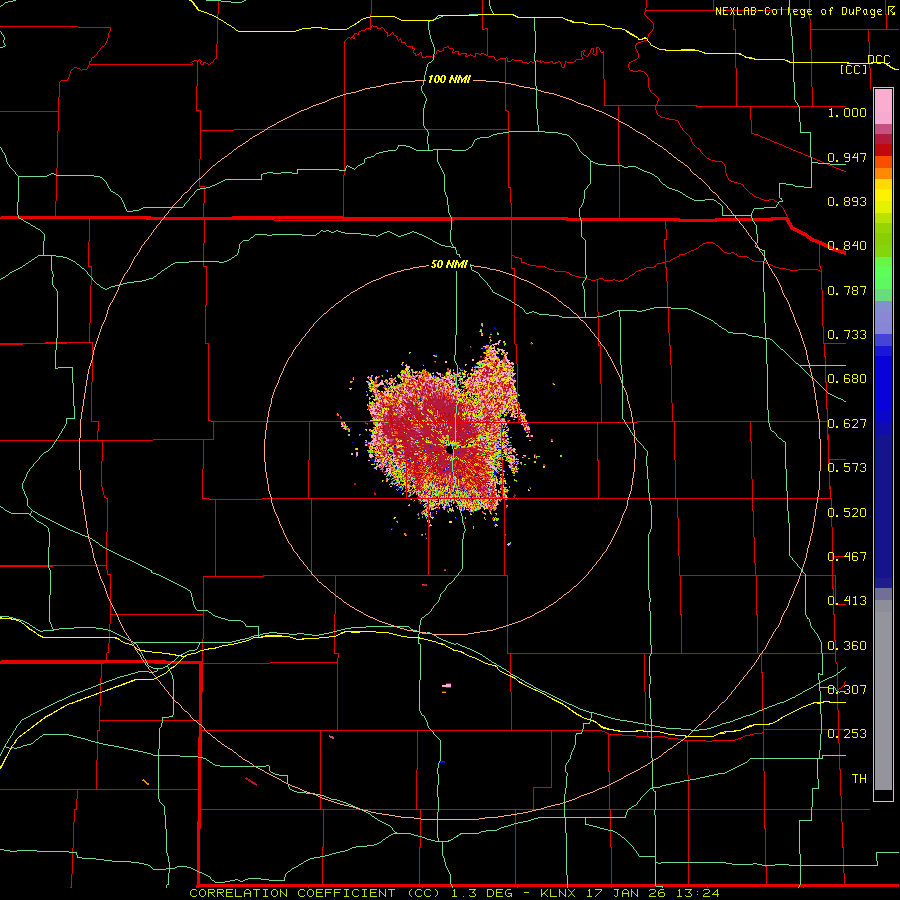Viewport: 900px width, 900px height.
Task: Select the 0.253 scale value
Action: pos(847,734)
